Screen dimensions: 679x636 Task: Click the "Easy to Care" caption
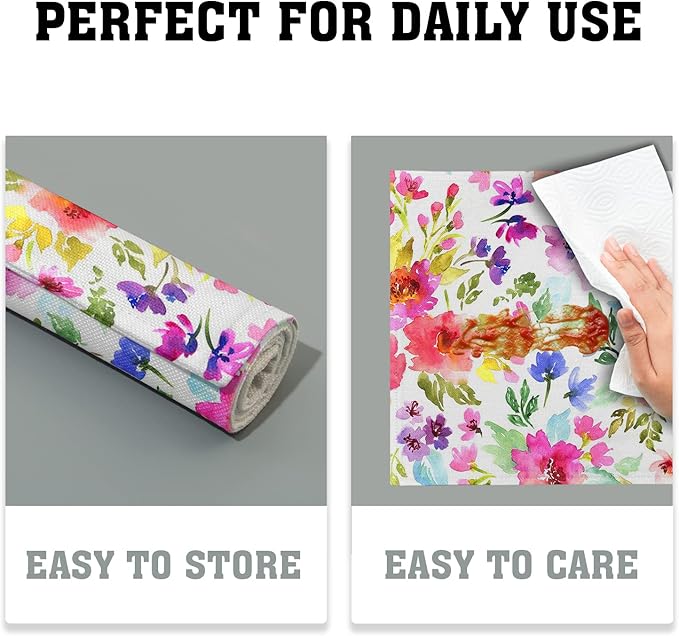(x=511, y=564)
